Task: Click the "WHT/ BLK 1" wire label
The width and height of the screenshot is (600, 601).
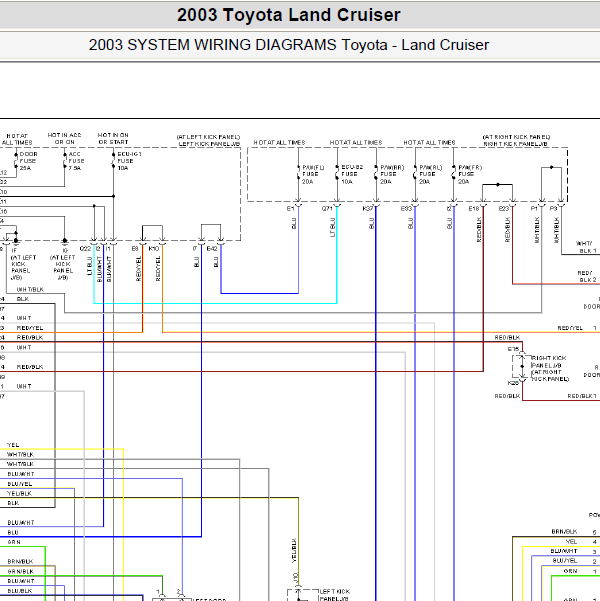Action: pos(587,247)
